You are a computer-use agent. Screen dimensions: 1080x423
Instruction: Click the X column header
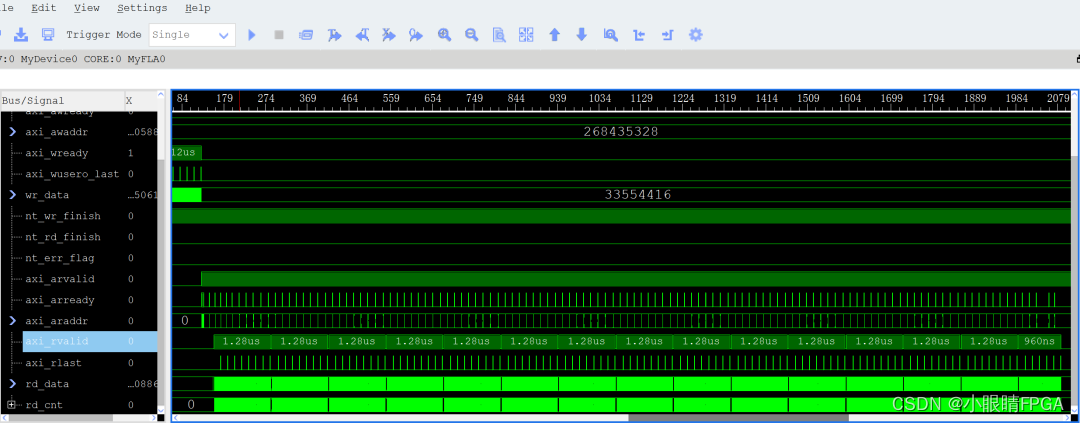[141, 101]
